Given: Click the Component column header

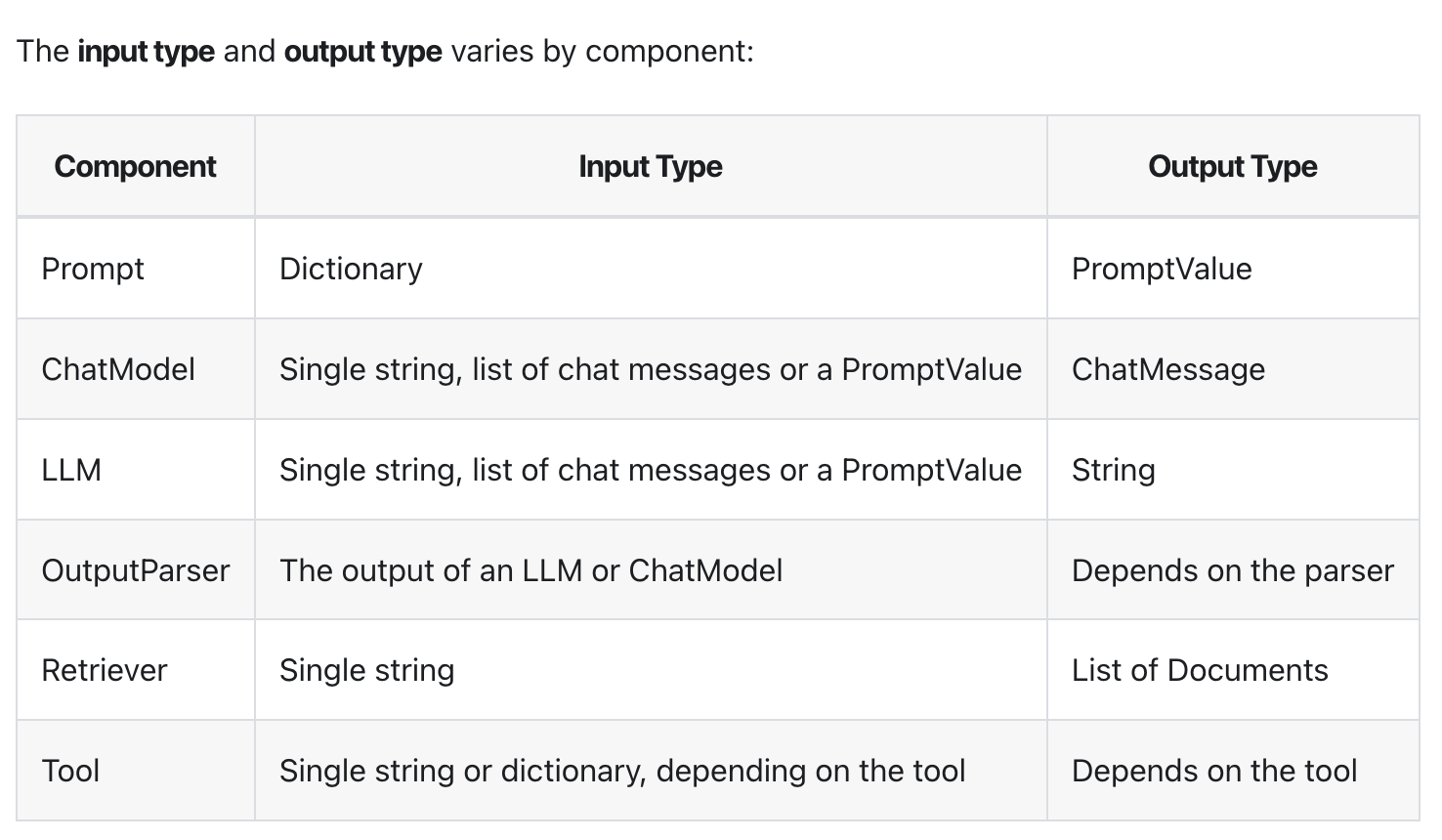Looking at the screenshot, I should [x=135, y=167].
